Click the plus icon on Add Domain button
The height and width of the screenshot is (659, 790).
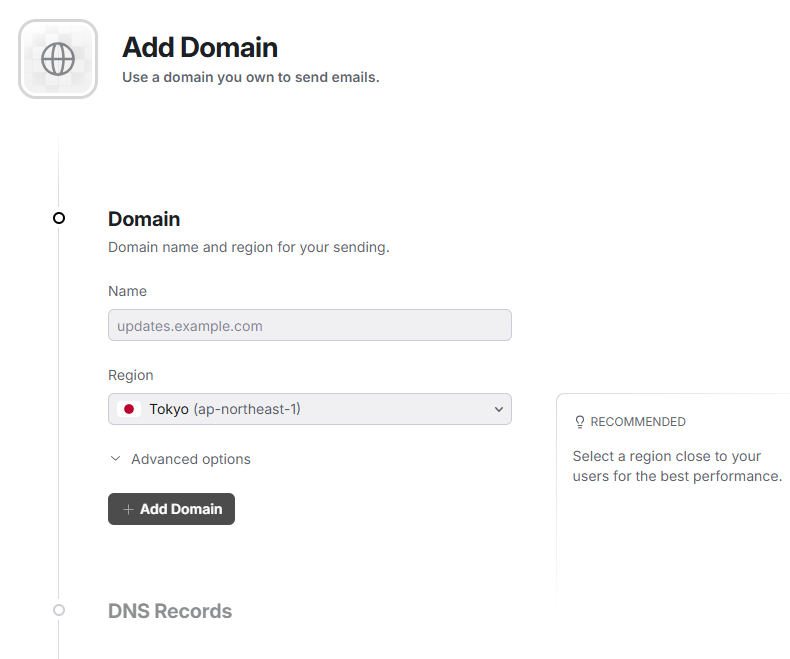[x=128, y=510]
